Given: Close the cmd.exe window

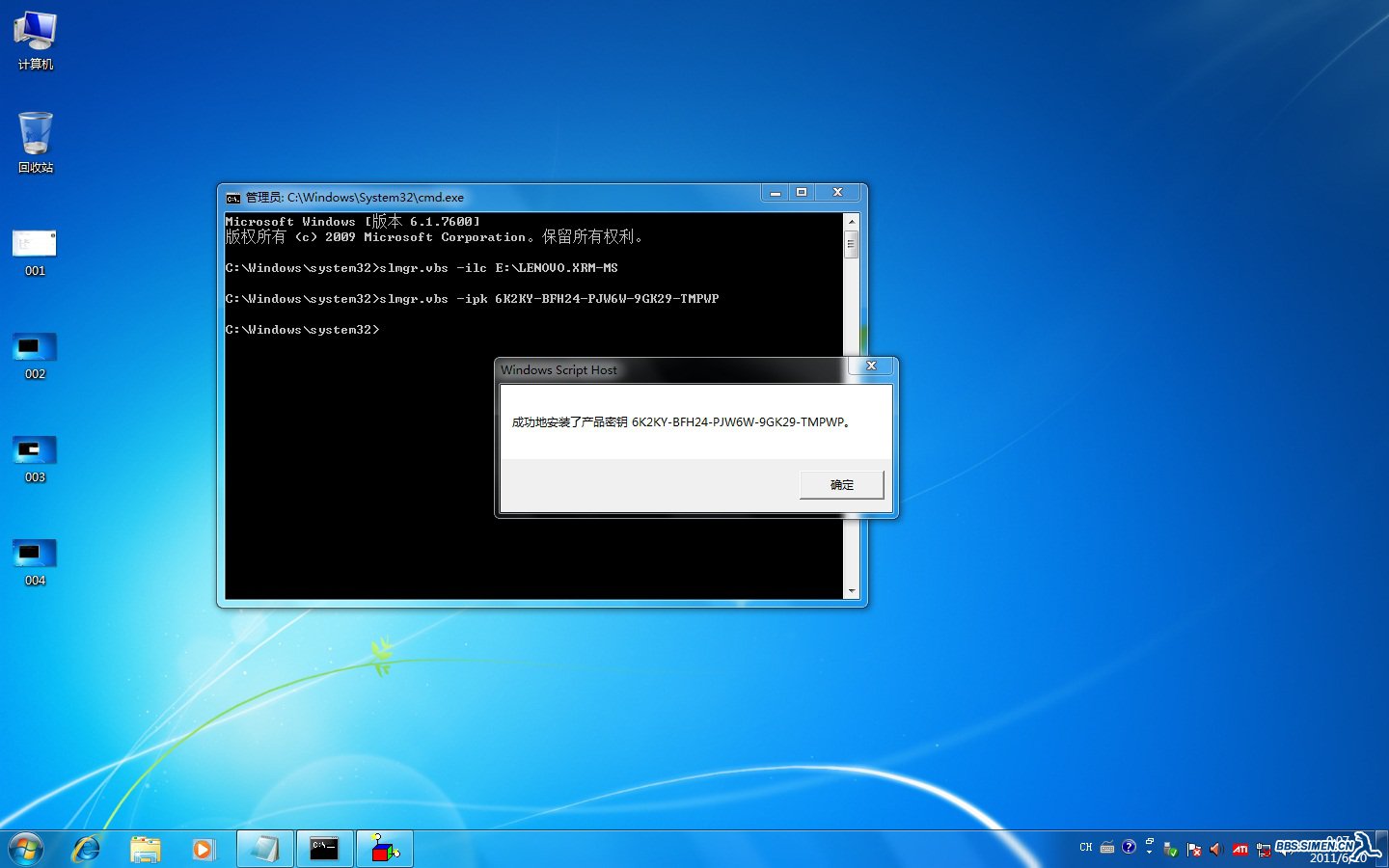Looking at the screenshot, I should (837, 193).
